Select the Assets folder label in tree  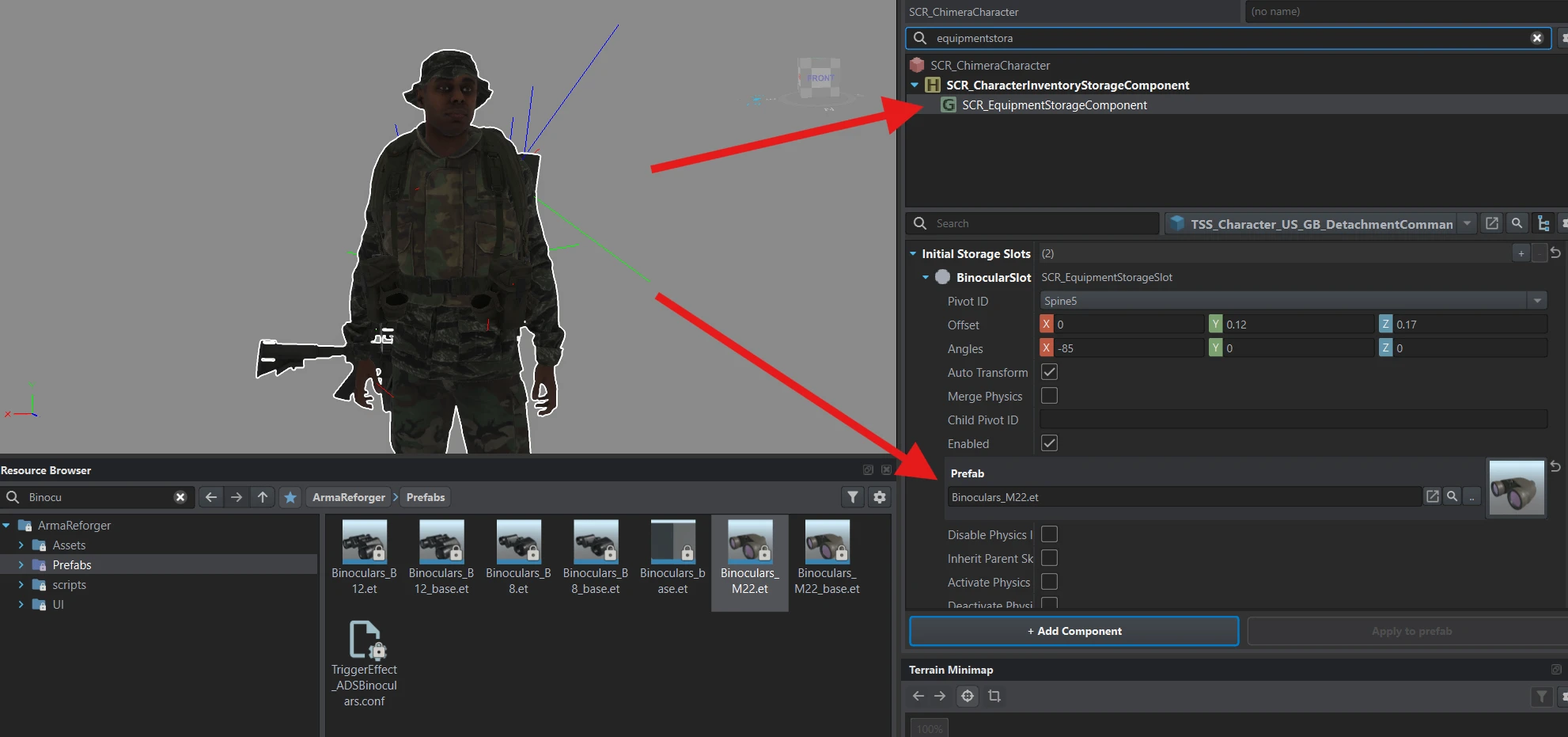[69, 545]
